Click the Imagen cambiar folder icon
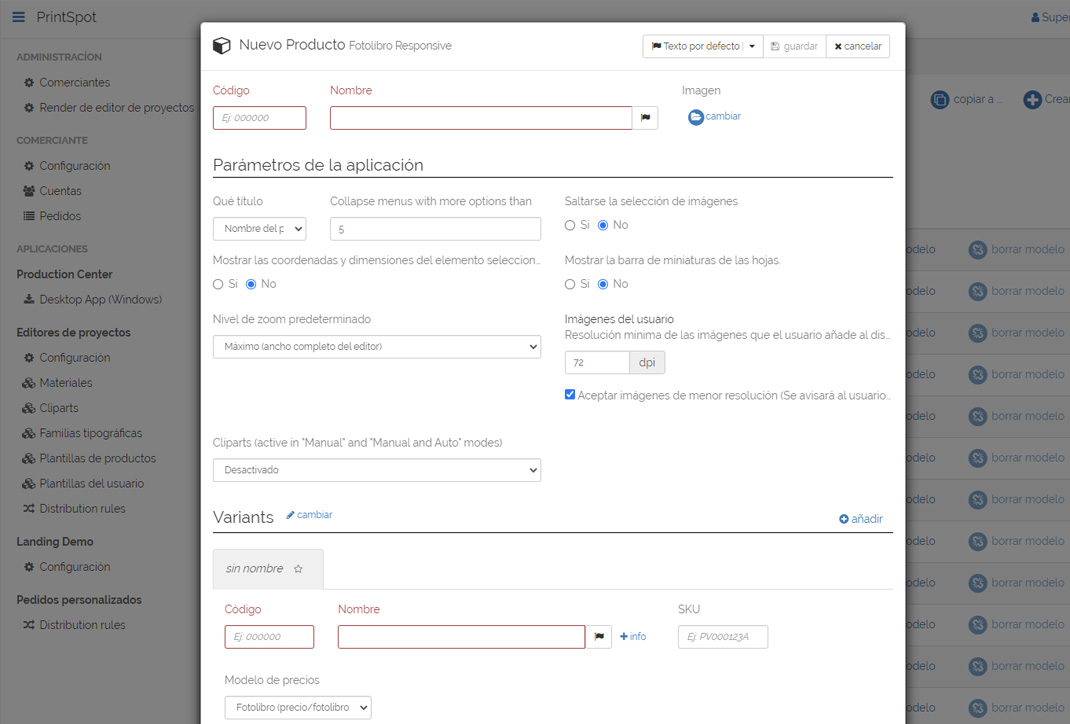Screen dimensions: 1070x724 695,117
